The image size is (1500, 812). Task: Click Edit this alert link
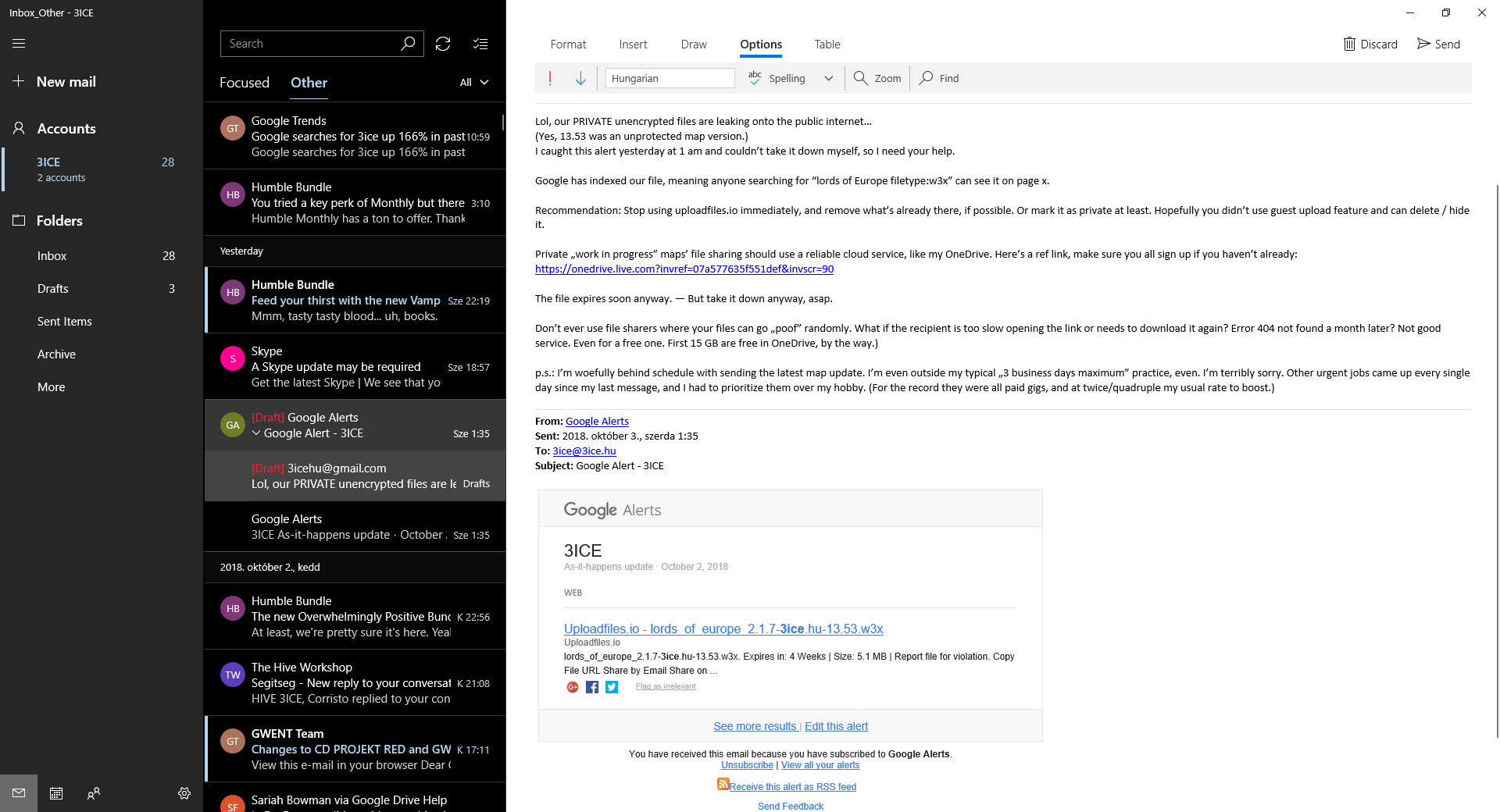[836, 726]
